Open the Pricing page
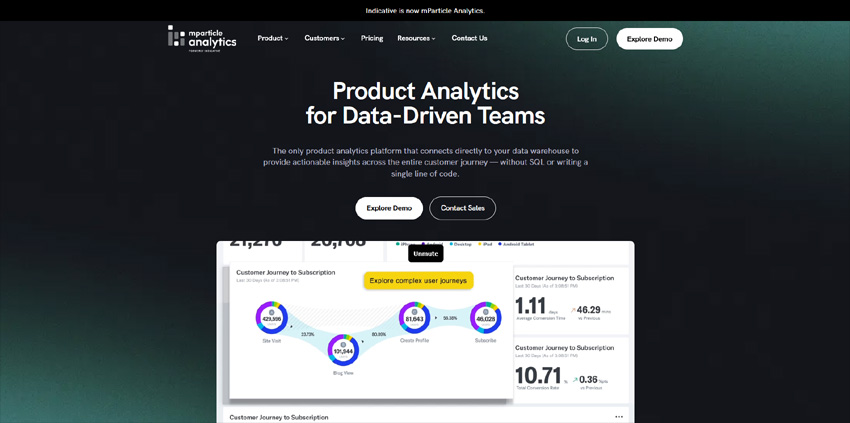The height and width of the screenshot is (423, 850). point(372,39)
